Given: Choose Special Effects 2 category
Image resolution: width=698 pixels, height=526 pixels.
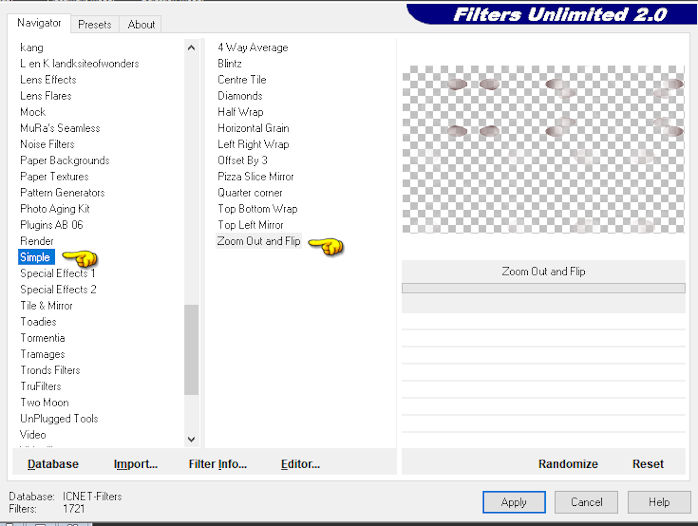Looking at the screenshot, I should [58, 289].
